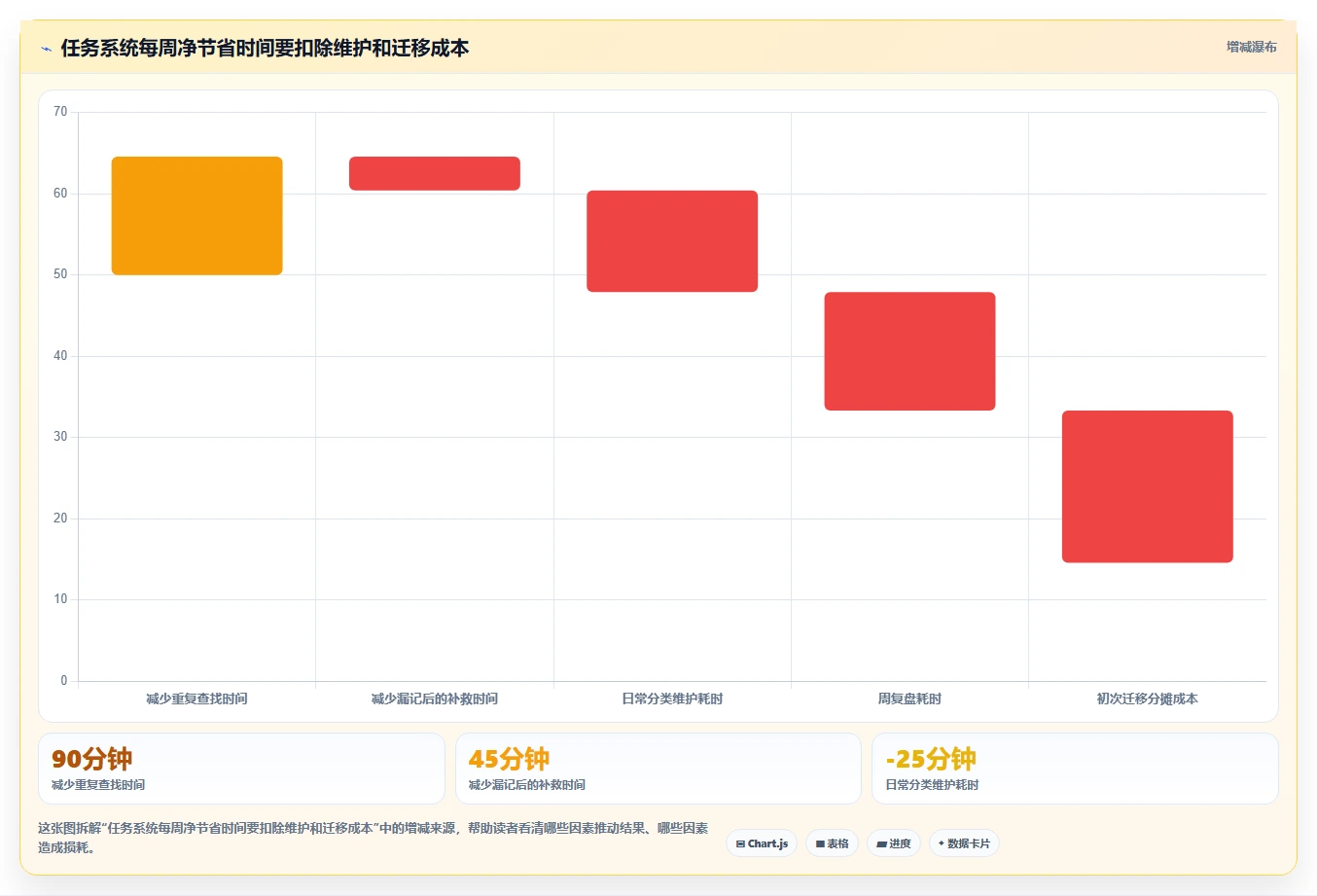Click x-axis label 初次迁移分摊成本
This screenshot has height=896, width=1317.
click(1148, 699)
